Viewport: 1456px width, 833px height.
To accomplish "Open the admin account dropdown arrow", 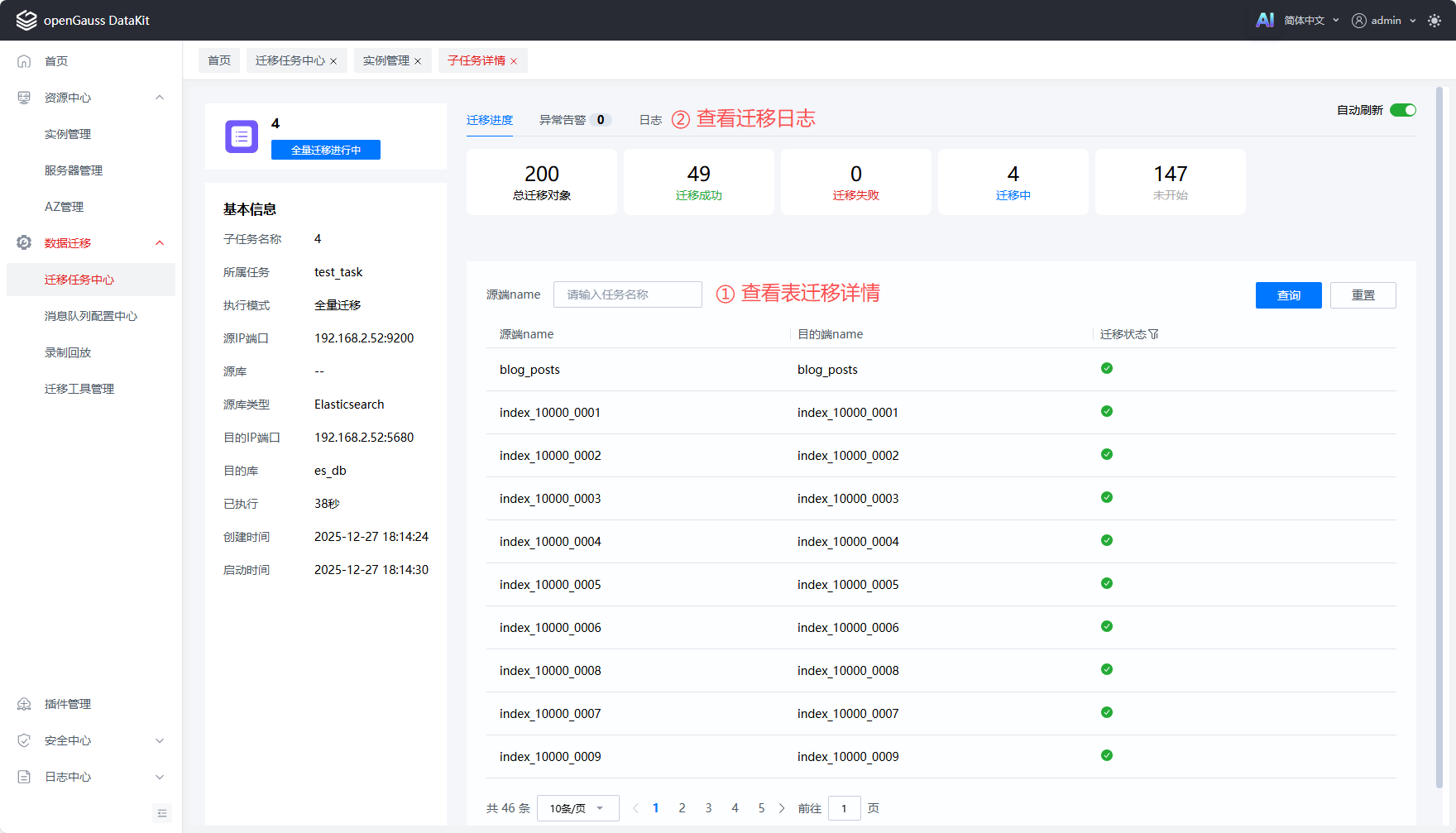I will 1413,21.
